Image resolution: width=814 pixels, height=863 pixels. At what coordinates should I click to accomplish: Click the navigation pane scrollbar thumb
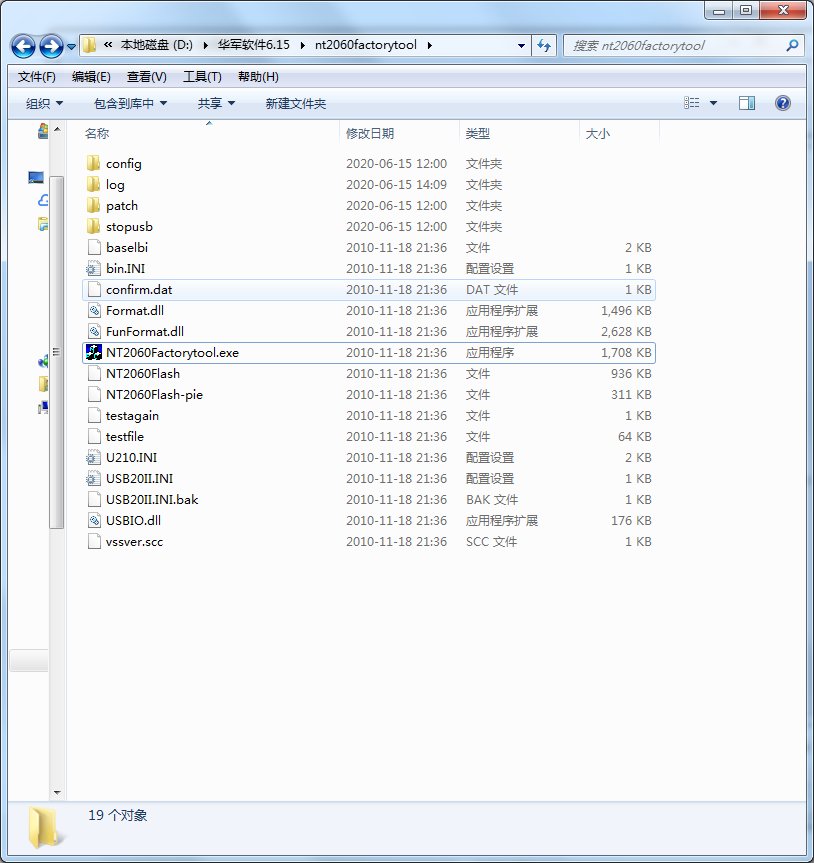(x=57, y=352)
